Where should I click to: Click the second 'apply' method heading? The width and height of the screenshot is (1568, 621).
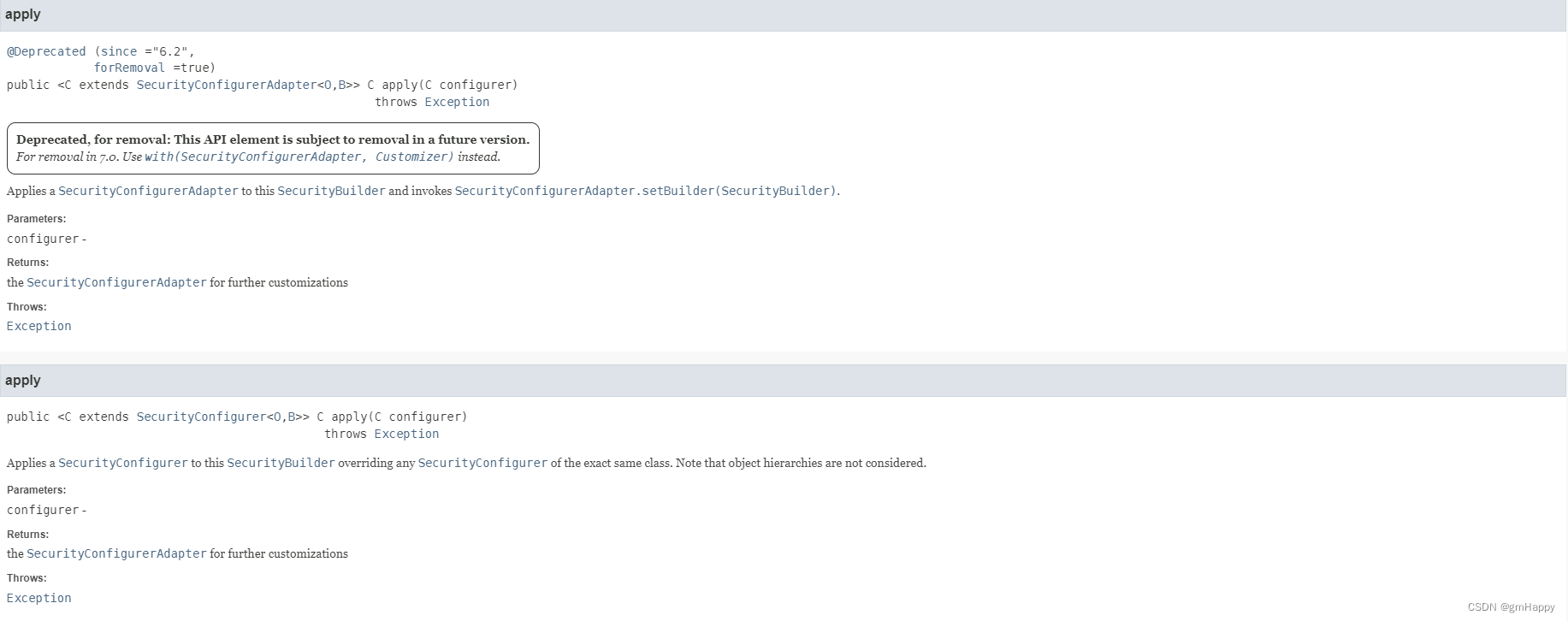(23, 381)
